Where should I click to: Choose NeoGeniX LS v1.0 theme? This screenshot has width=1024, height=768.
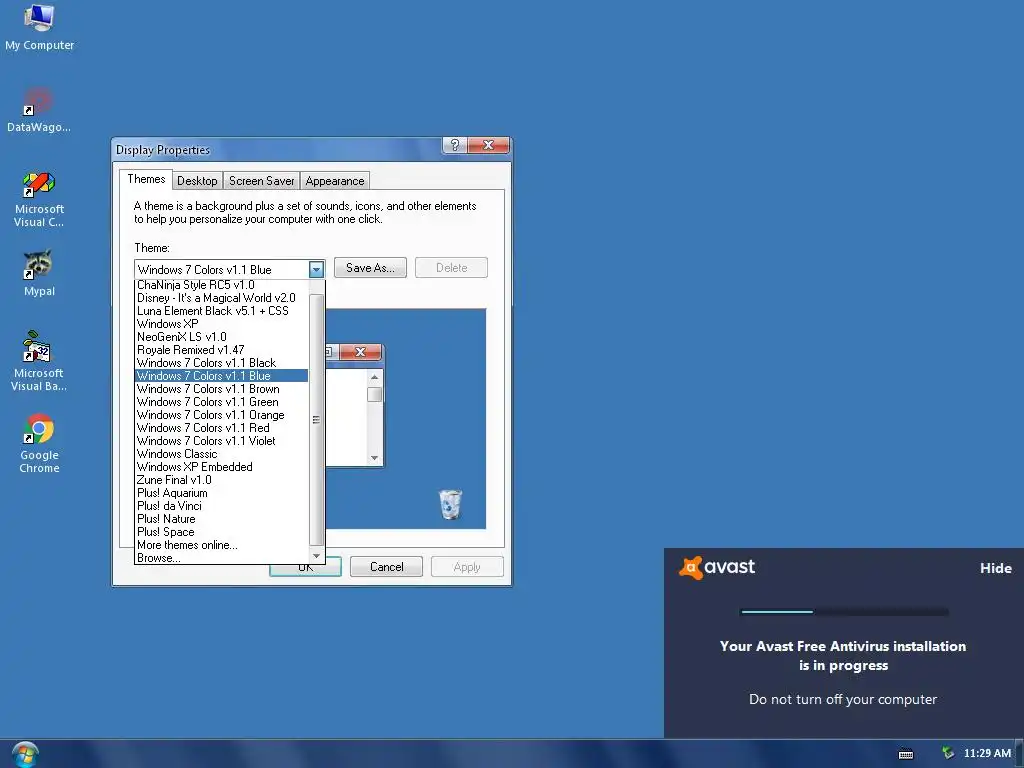click(221, 337)
